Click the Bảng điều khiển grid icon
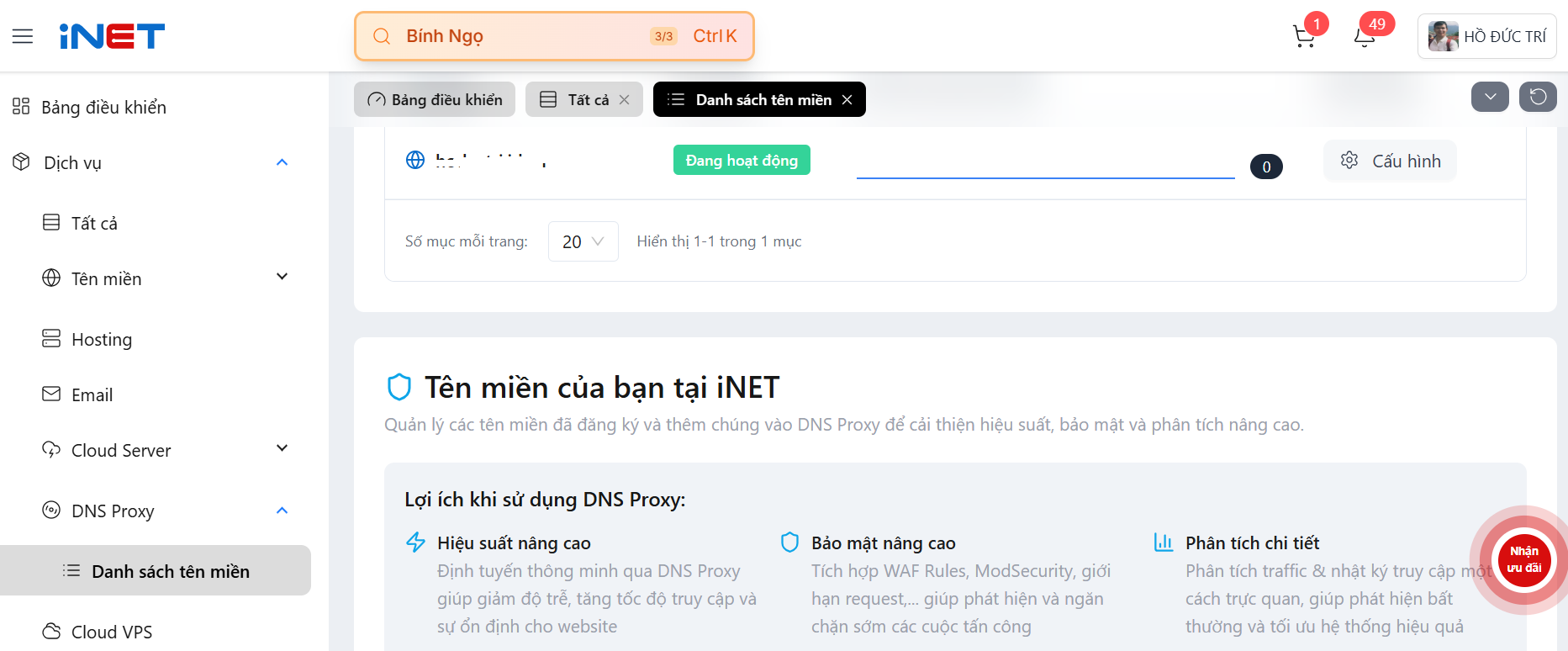 coord(21,106)
